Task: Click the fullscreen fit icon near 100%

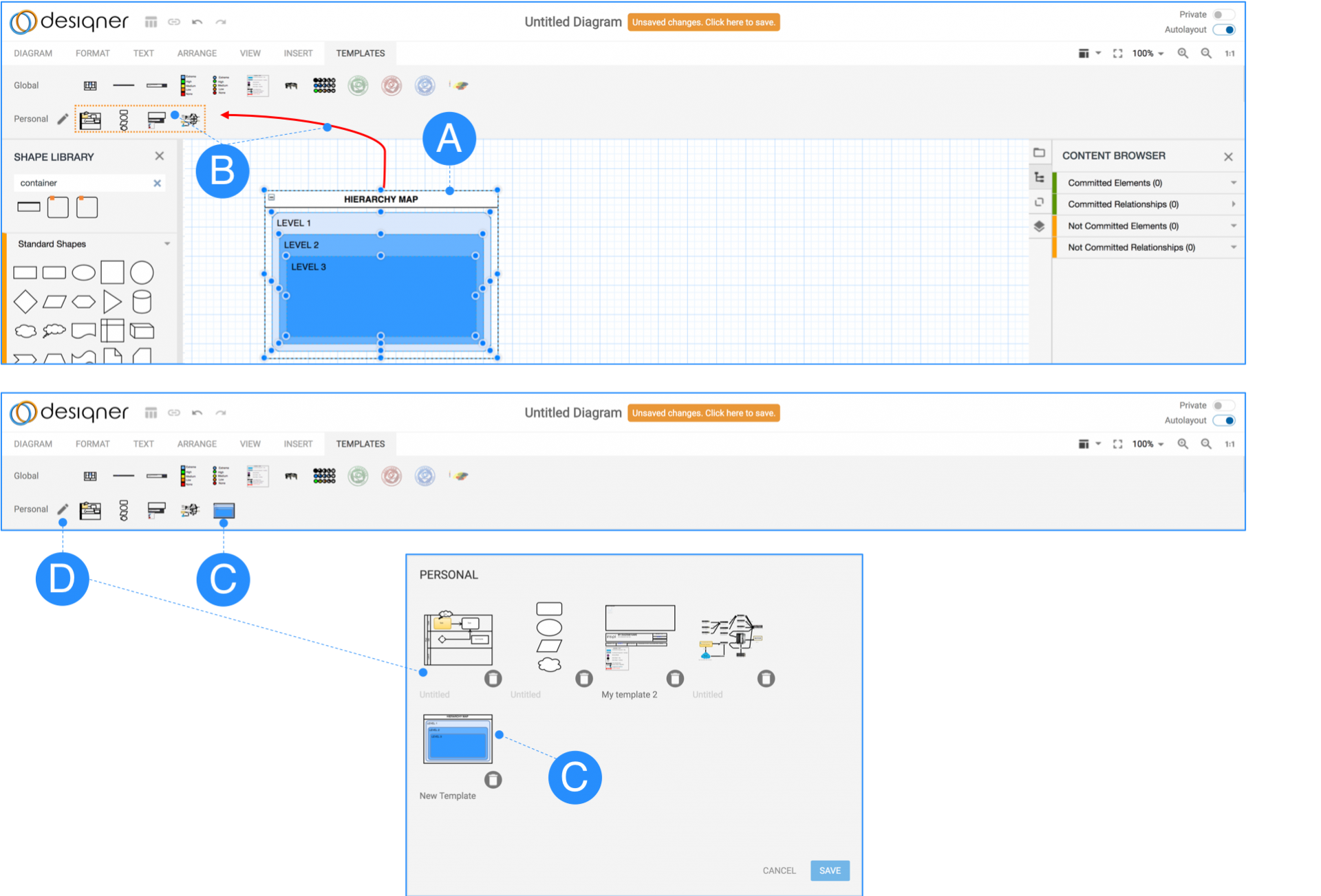Action: pyautogui.click(x=1117, y=53)
